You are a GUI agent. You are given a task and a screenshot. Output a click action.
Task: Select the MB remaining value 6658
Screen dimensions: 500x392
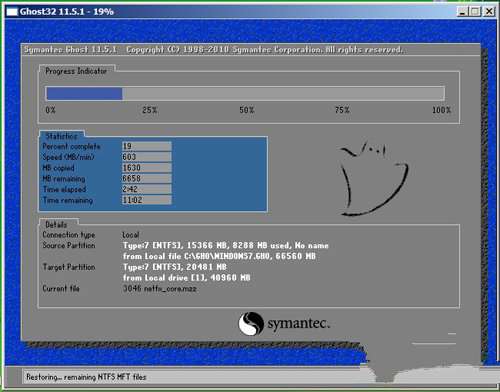click(147, 178)
